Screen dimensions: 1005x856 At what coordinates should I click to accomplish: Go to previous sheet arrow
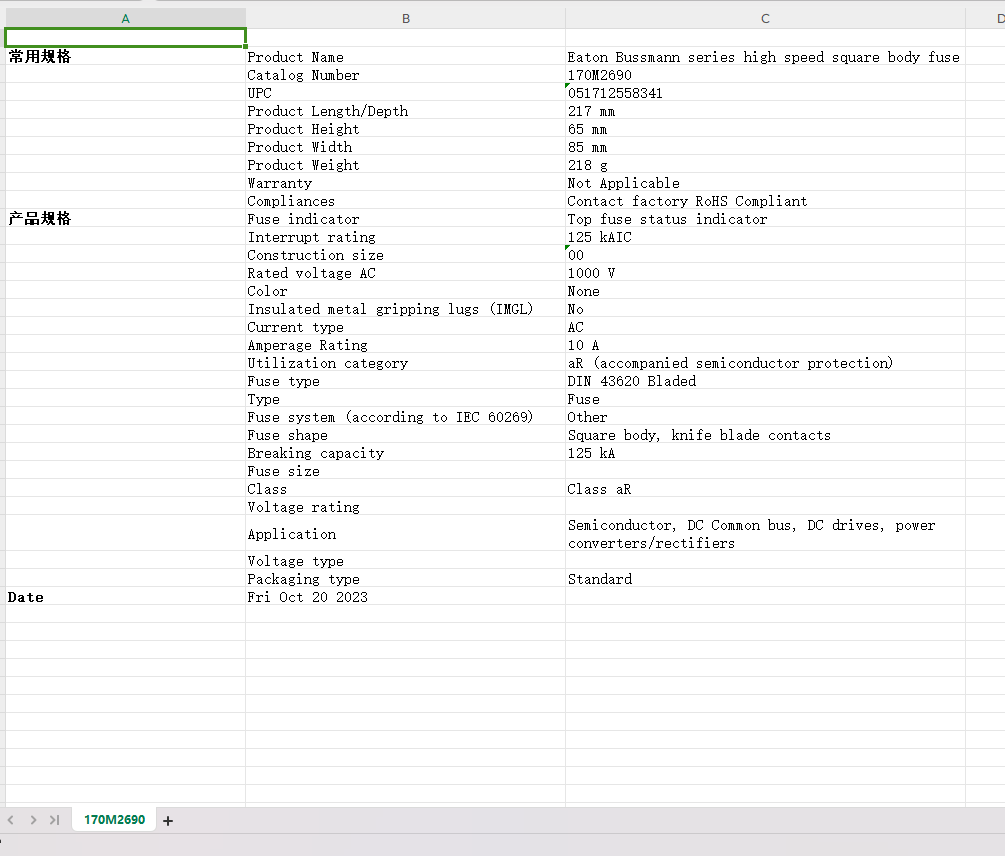click(11, 820)
